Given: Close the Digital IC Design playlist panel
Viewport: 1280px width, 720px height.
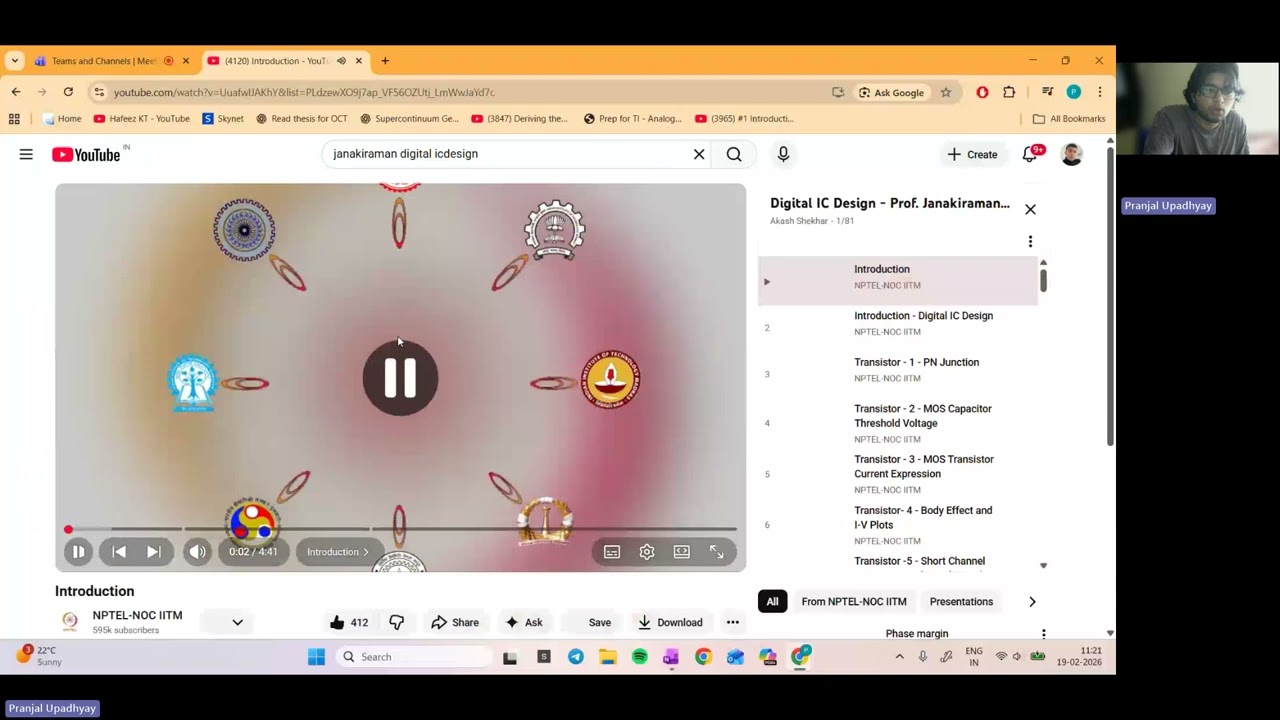Looking at the screenshot, I should coord(1030,209).
